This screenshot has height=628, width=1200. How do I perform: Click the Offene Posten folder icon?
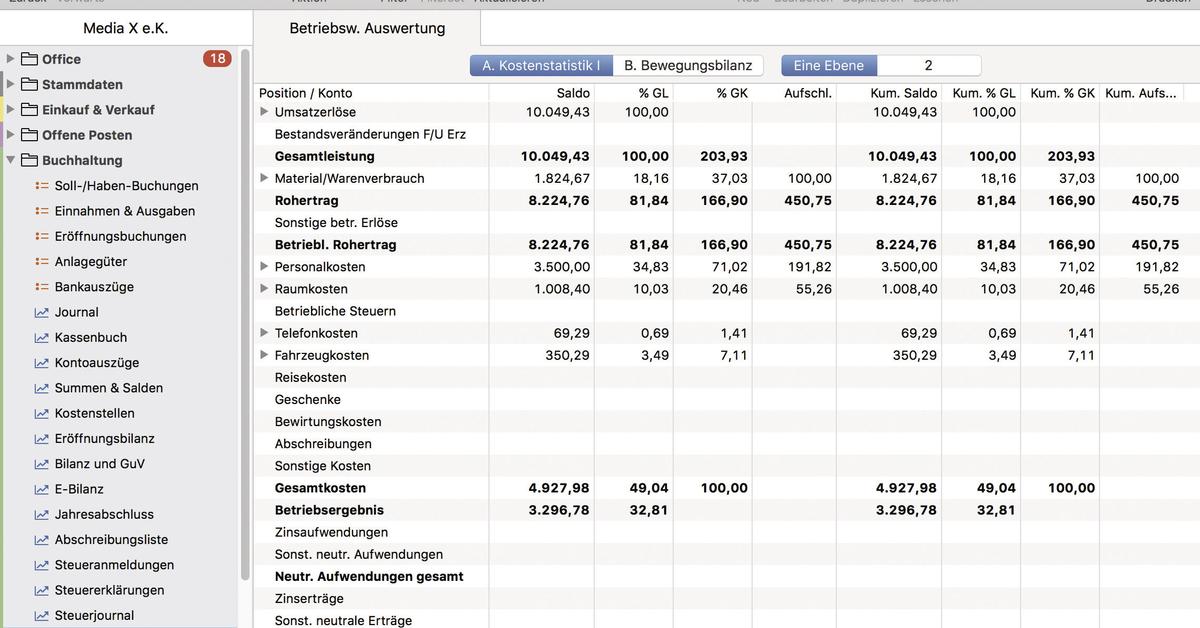pyautogui.click(x=29, y=134)
